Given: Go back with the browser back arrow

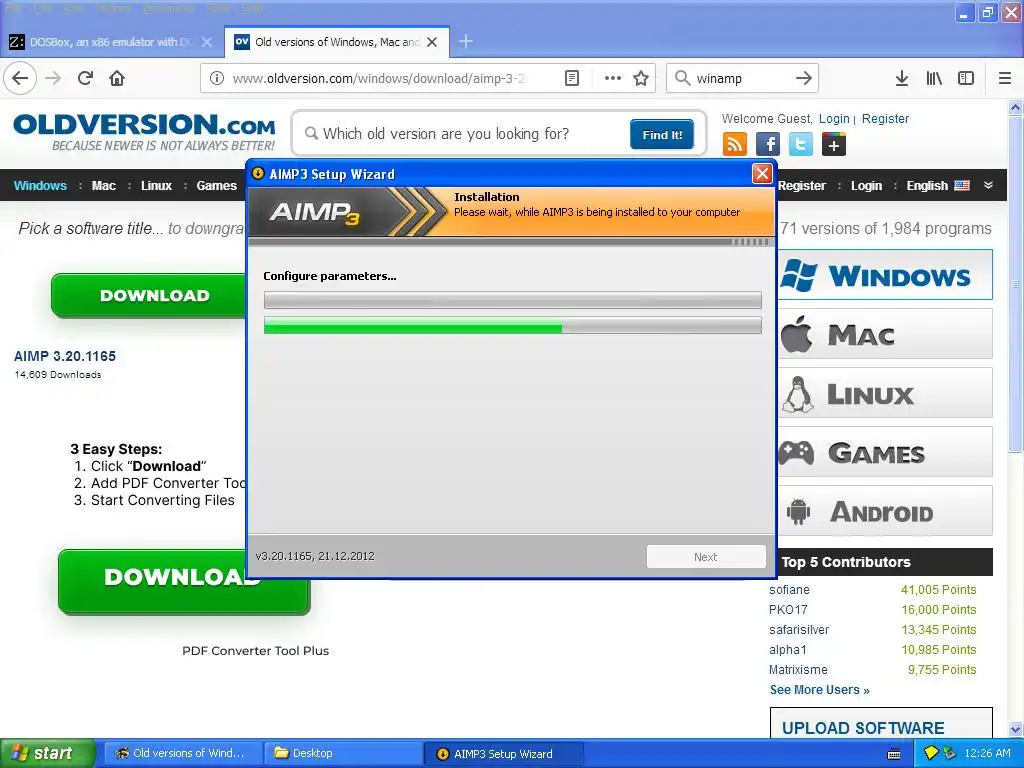Looking at the screenshot, I should (20, 78).
